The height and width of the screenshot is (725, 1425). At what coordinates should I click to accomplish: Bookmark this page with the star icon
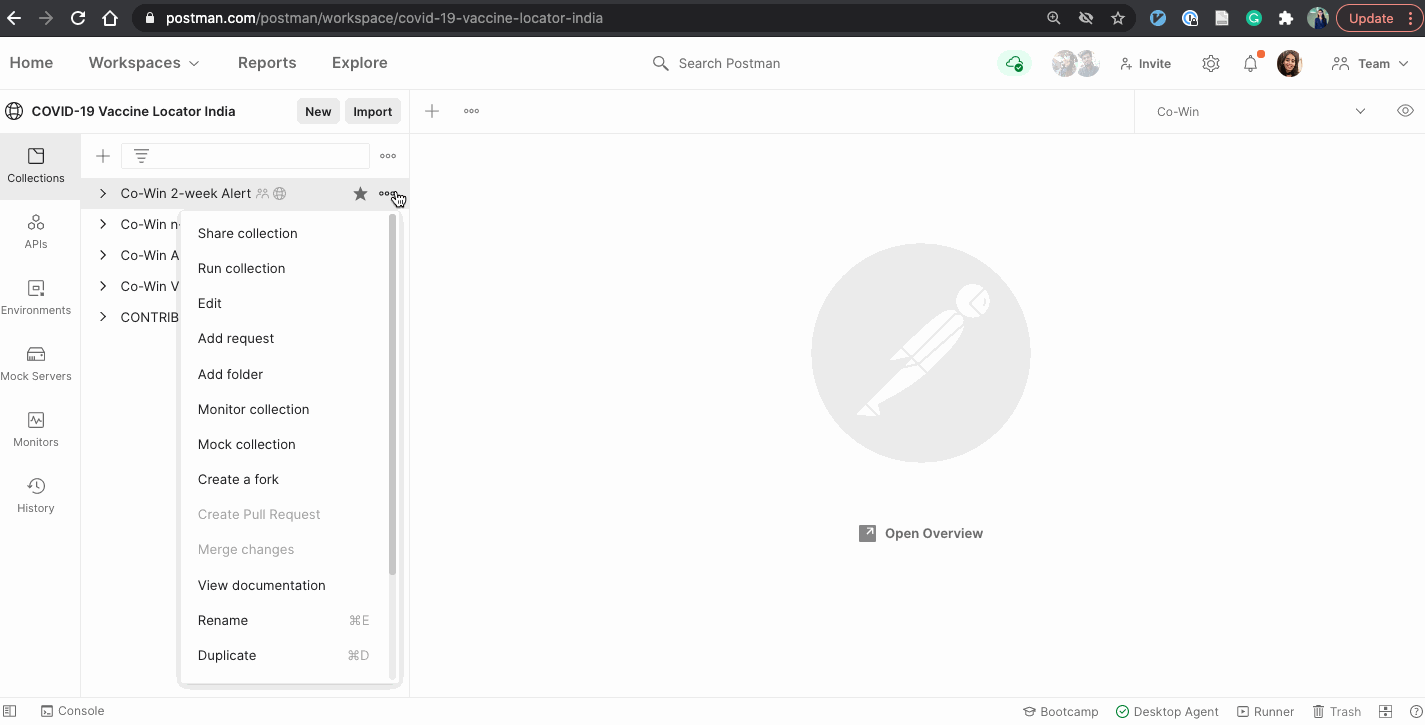click(1118, 18)
